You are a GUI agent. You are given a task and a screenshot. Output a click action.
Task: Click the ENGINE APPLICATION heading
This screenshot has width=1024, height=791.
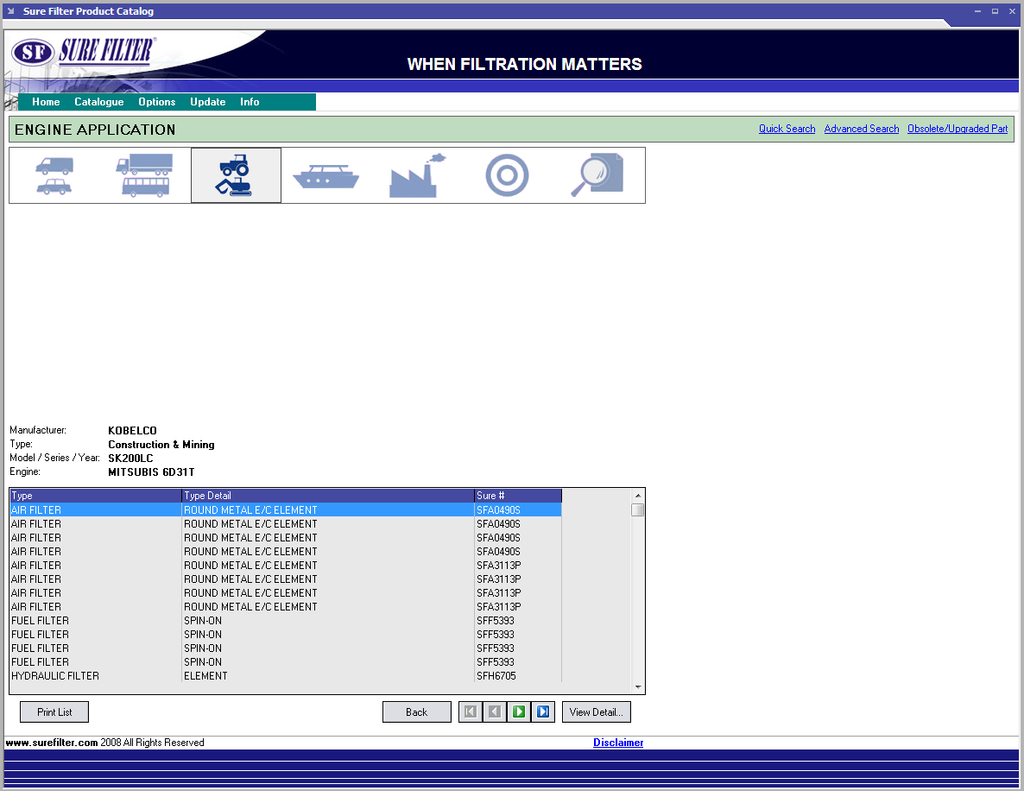coord(95,130)
